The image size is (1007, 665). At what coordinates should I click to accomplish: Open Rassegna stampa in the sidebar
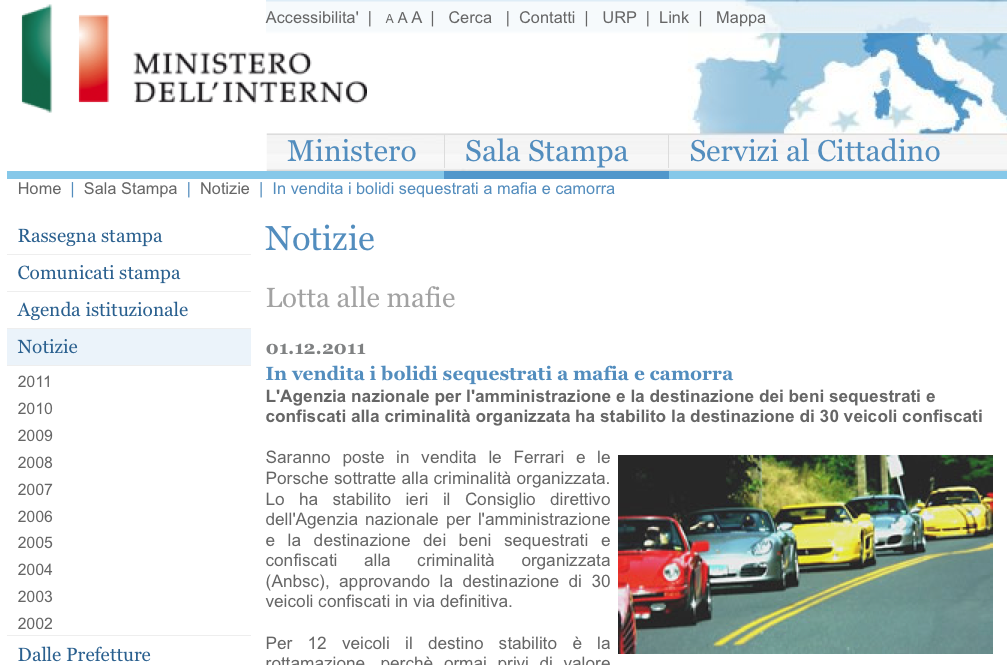[90, 236]
